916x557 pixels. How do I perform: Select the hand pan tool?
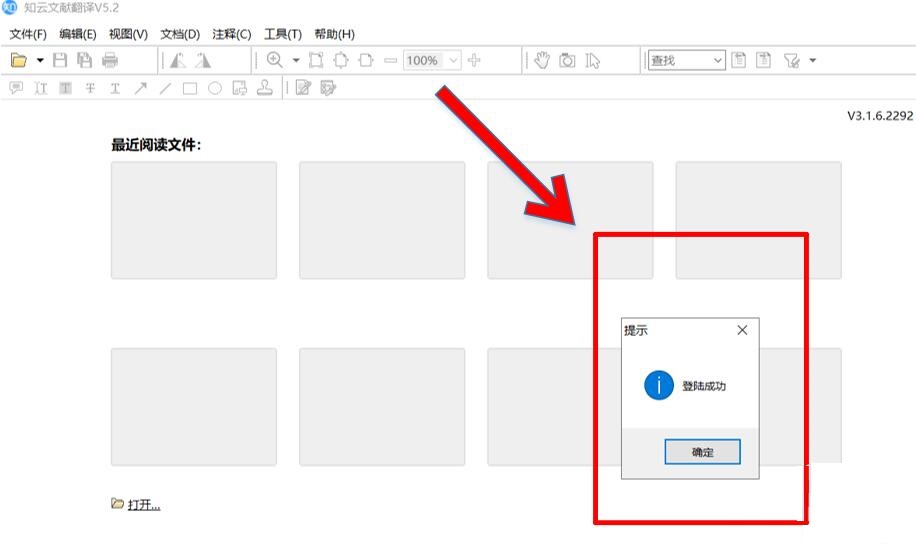[x=542, y=61]
